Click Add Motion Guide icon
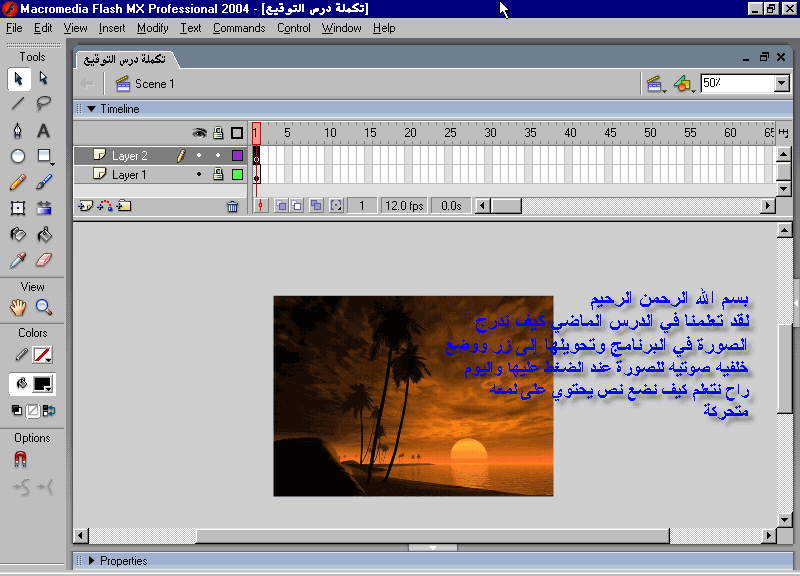Viewport: 800px width, 576px height. [x=105, y=206]
